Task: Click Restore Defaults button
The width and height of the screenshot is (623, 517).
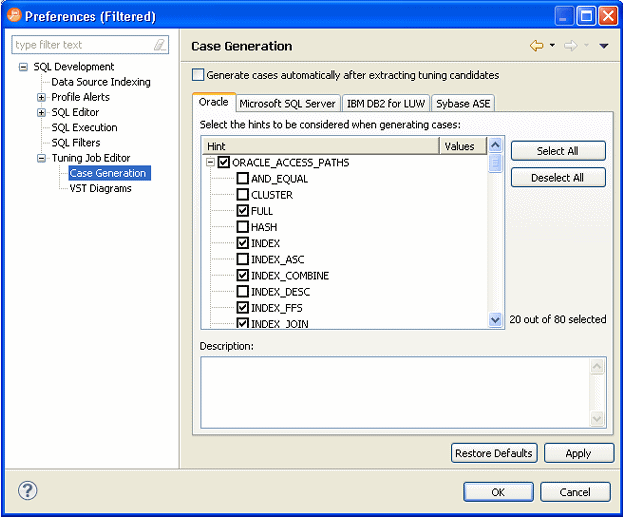Action: [494, 453]
